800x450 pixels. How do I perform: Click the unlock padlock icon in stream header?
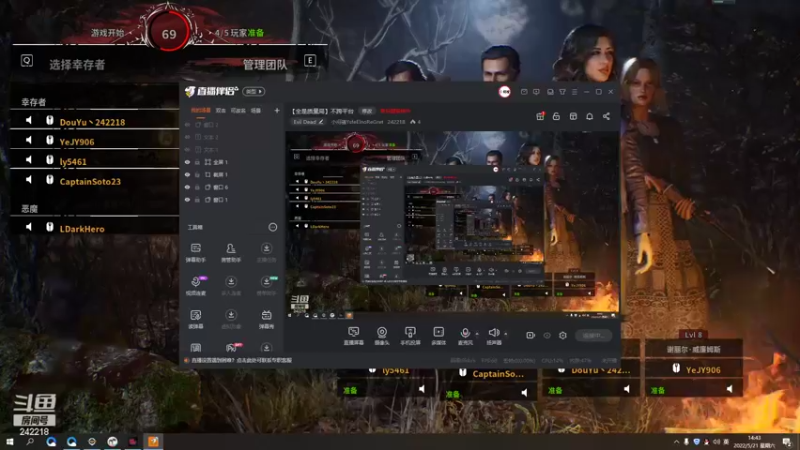[x=556, y=116]
